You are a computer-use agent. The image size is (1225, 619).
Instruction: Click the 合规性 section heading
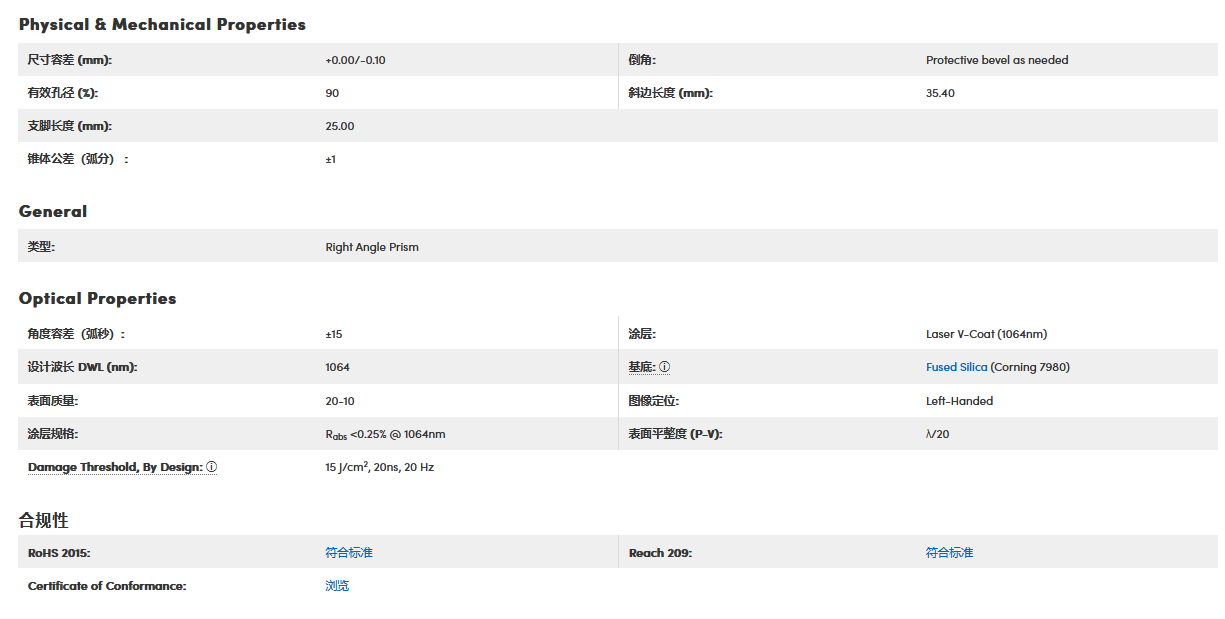click(x=43, y=520)
